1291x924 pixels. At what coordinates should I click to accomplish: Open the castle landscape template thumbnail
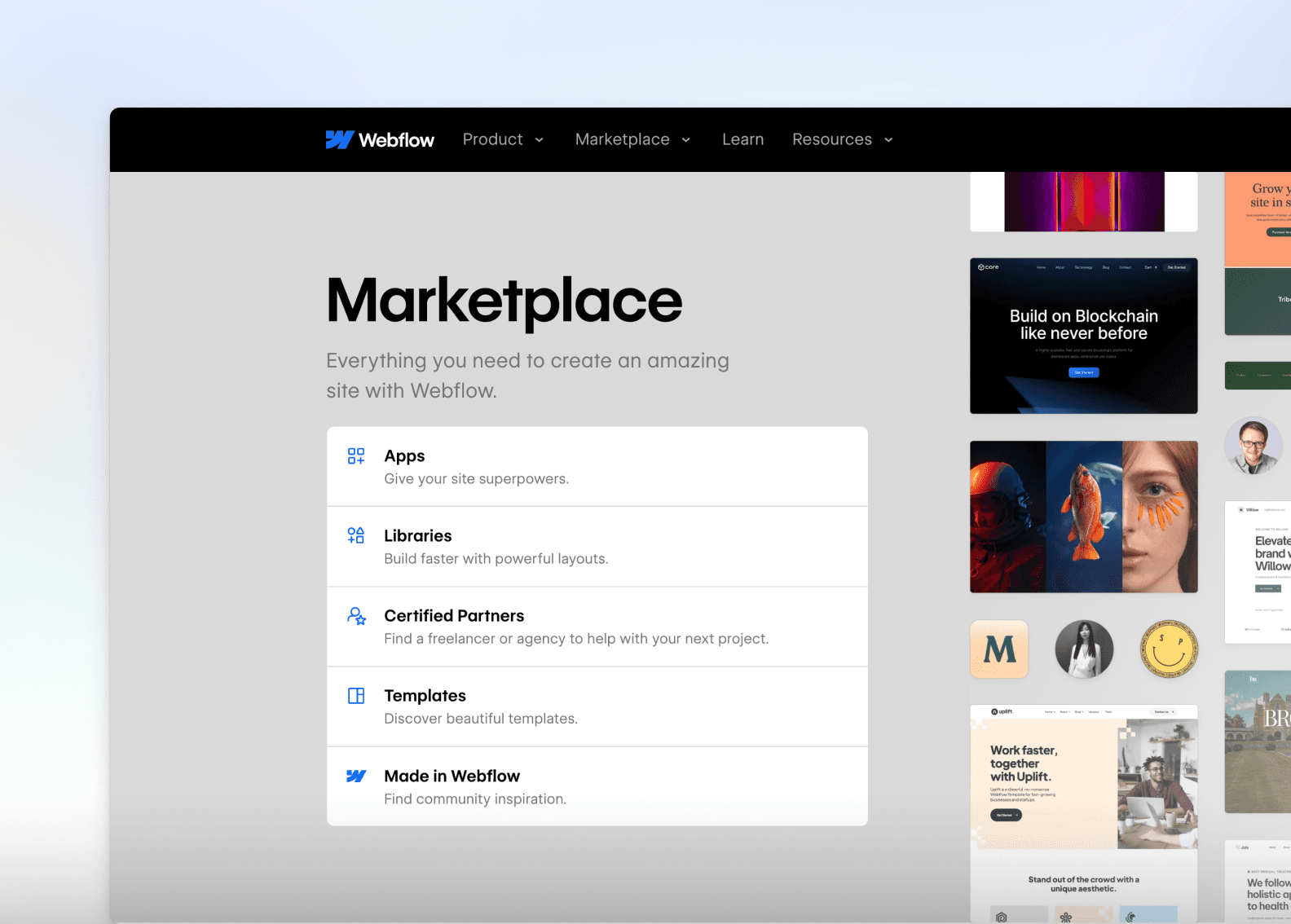tap(1258, 741)
